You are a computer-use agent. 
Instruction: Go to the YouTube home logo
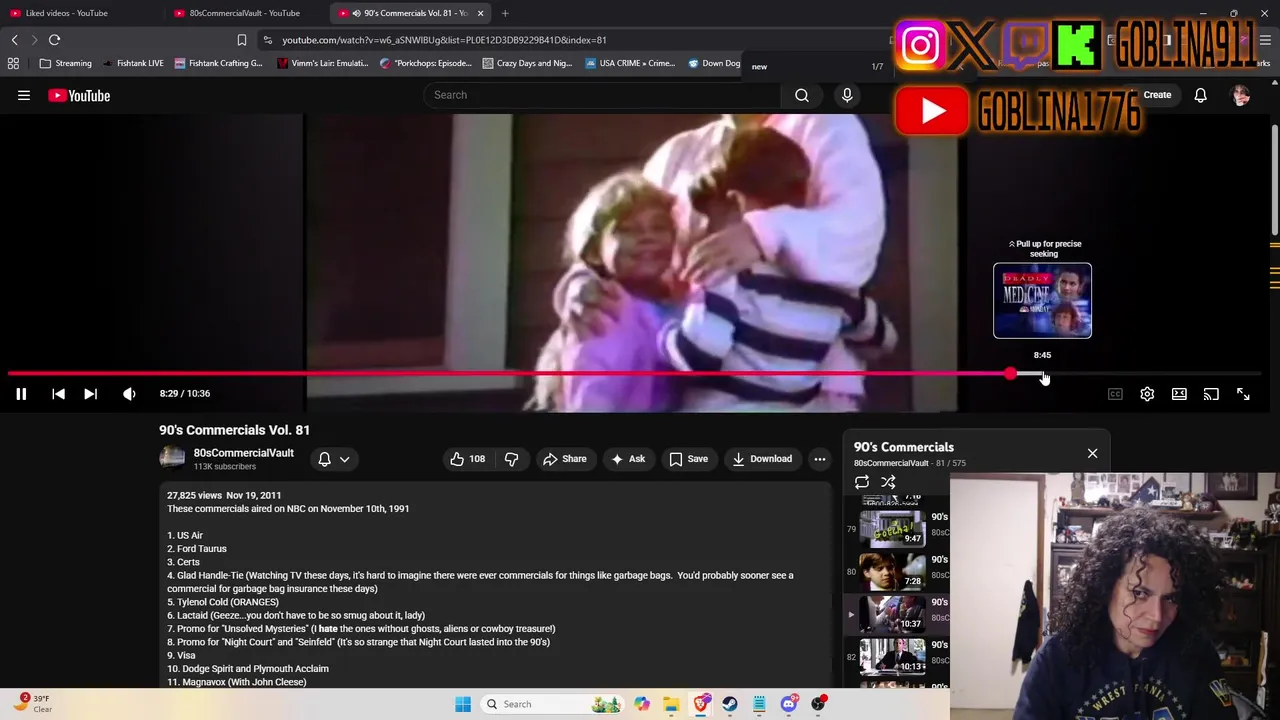pos(79,95)
